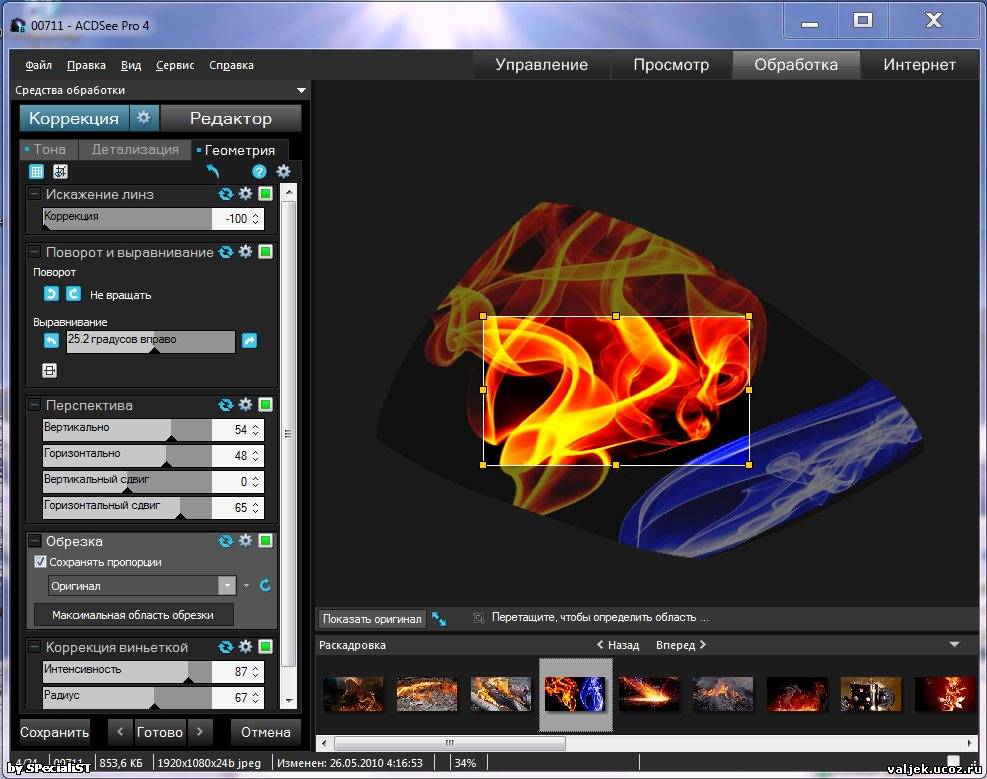Click rotate right icon under Поворот
The height and width of the screenshot is (779, 987).
tap(73, 294)
